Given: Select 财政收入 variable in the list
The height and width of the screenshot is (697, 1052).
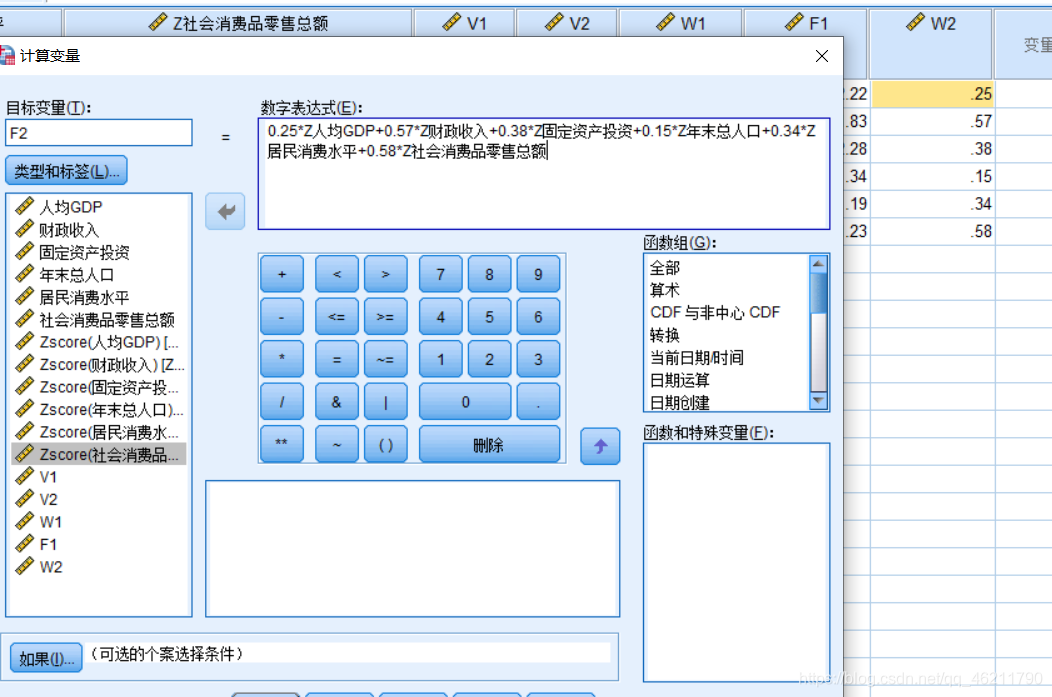Looking at the screenshot, I should [68, 230].
